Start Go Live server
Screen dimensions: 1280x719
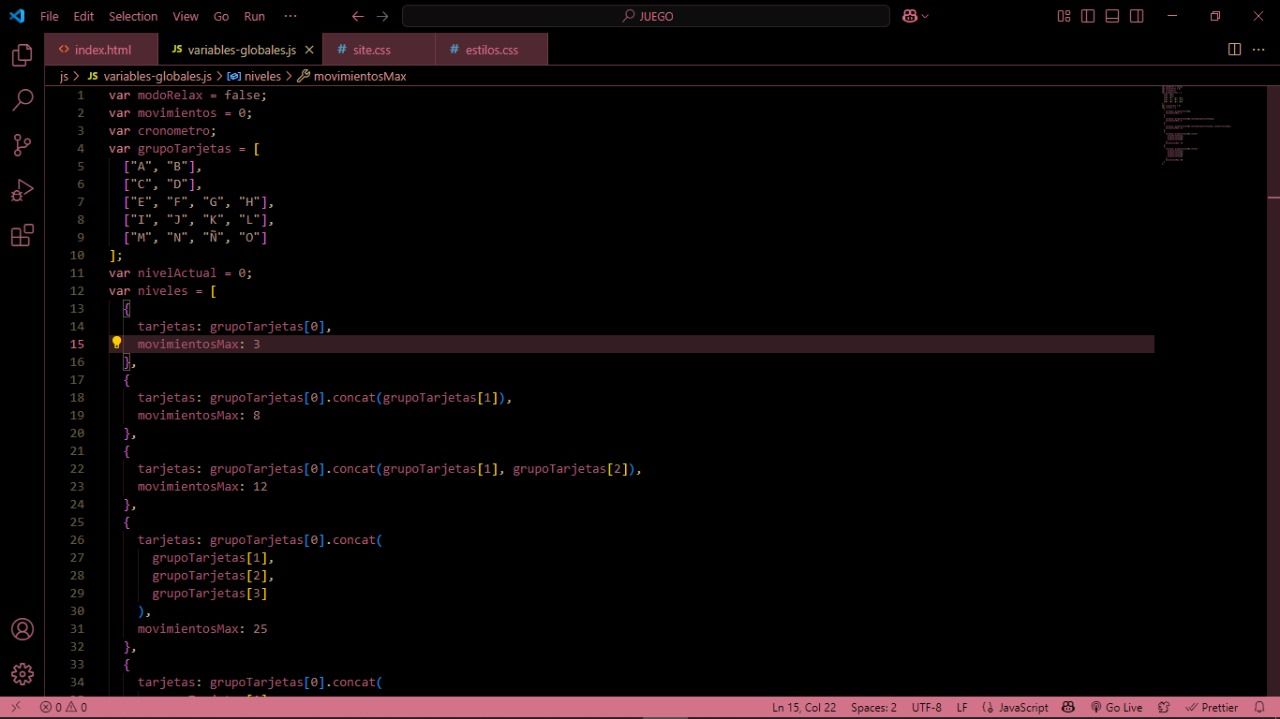[1116, 707]
